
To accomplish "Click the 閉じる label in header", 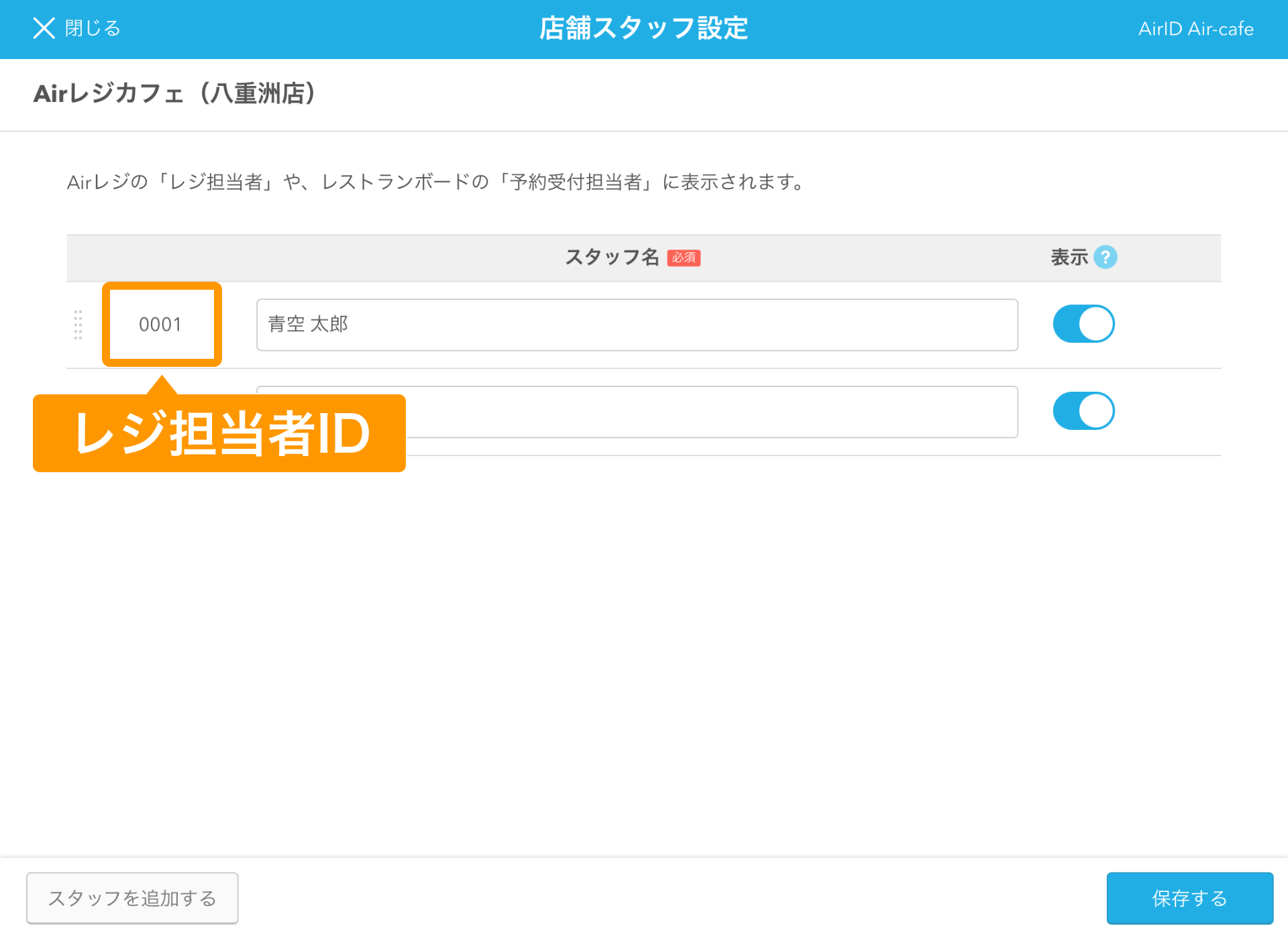I will tap(93, 28).
